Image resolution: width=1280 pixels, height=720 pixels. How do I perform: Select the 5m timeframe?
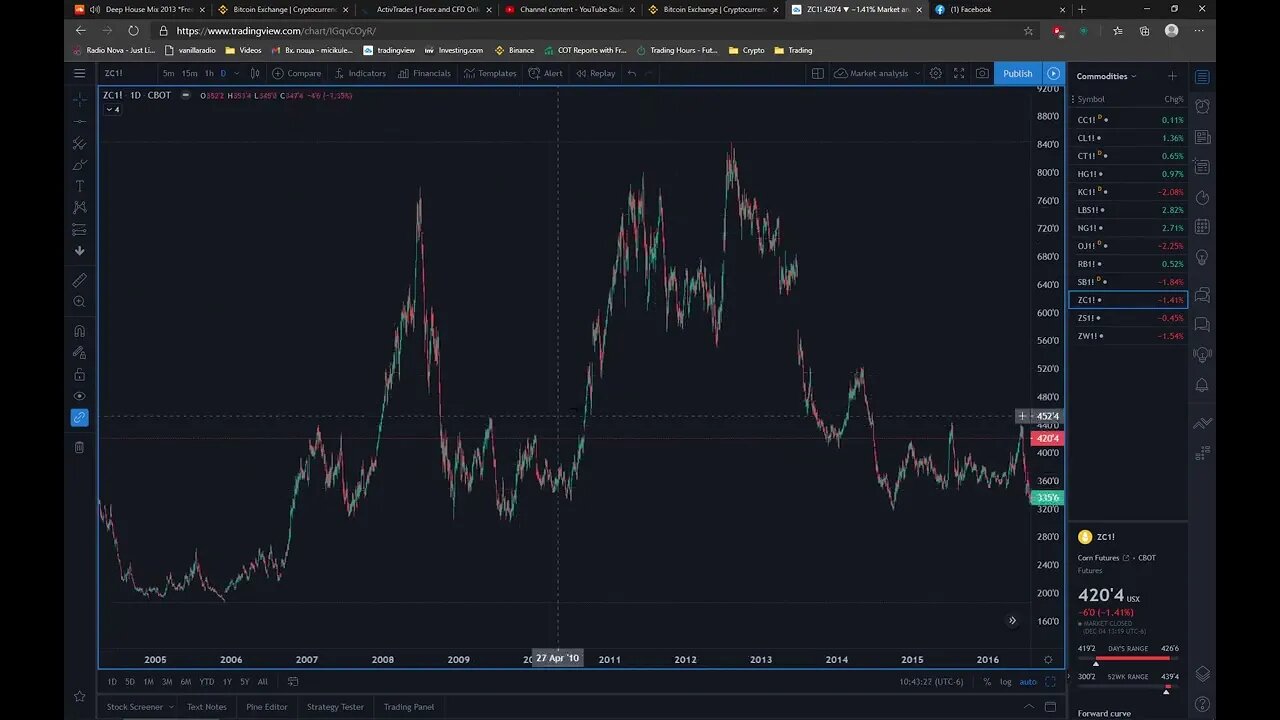point(168,73)
